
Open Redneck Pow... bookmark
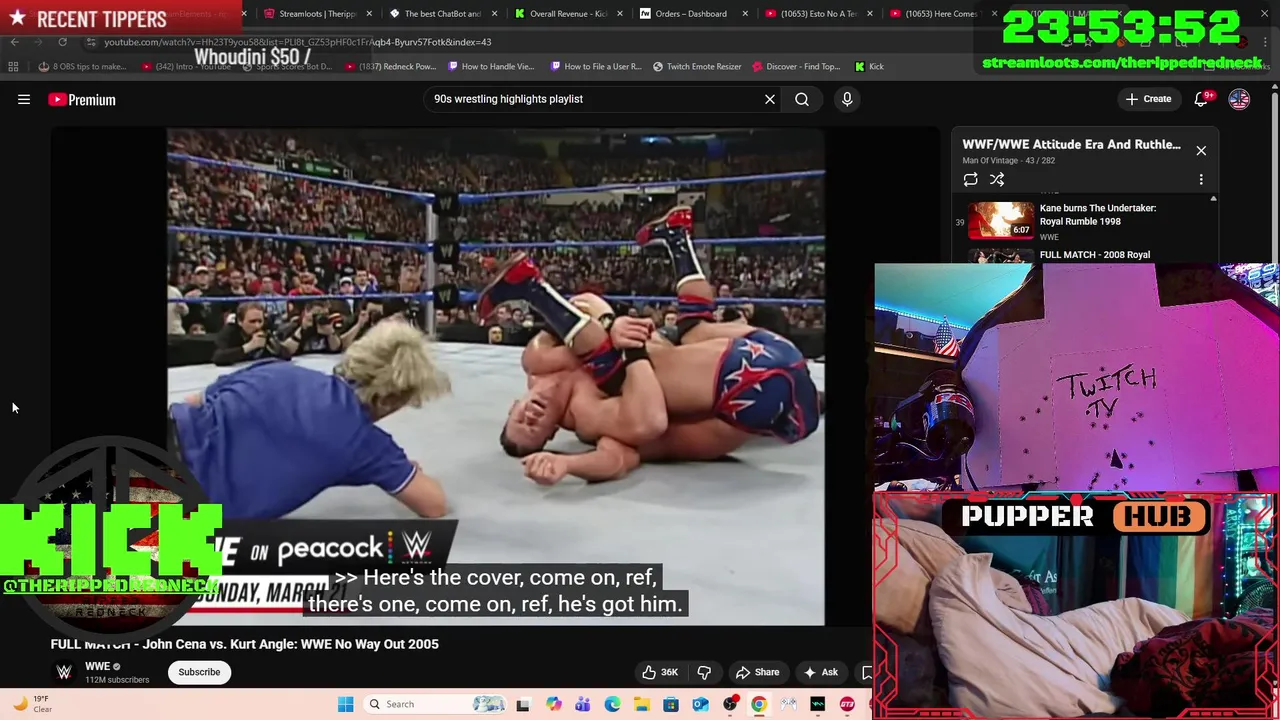[x=391, y=67]
